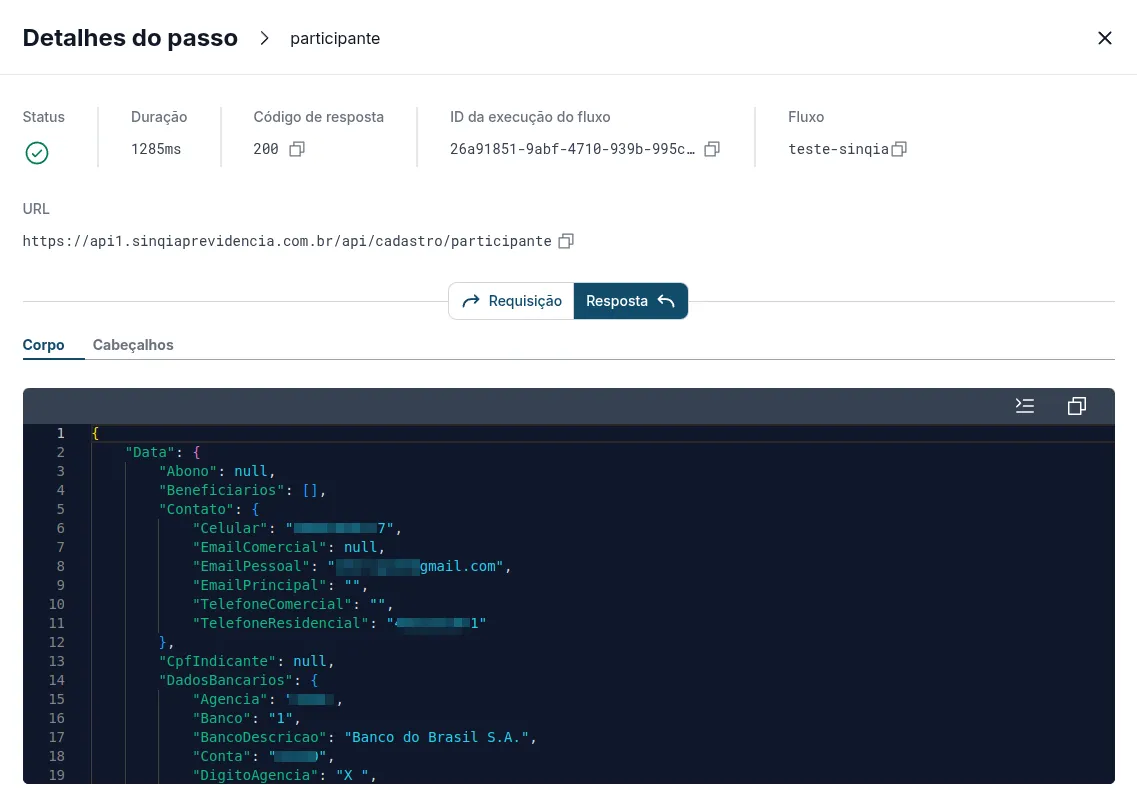Viewport: 1137px width, 806px height.
Task: Copy the response code 200
Action: (x=297, y=149)
